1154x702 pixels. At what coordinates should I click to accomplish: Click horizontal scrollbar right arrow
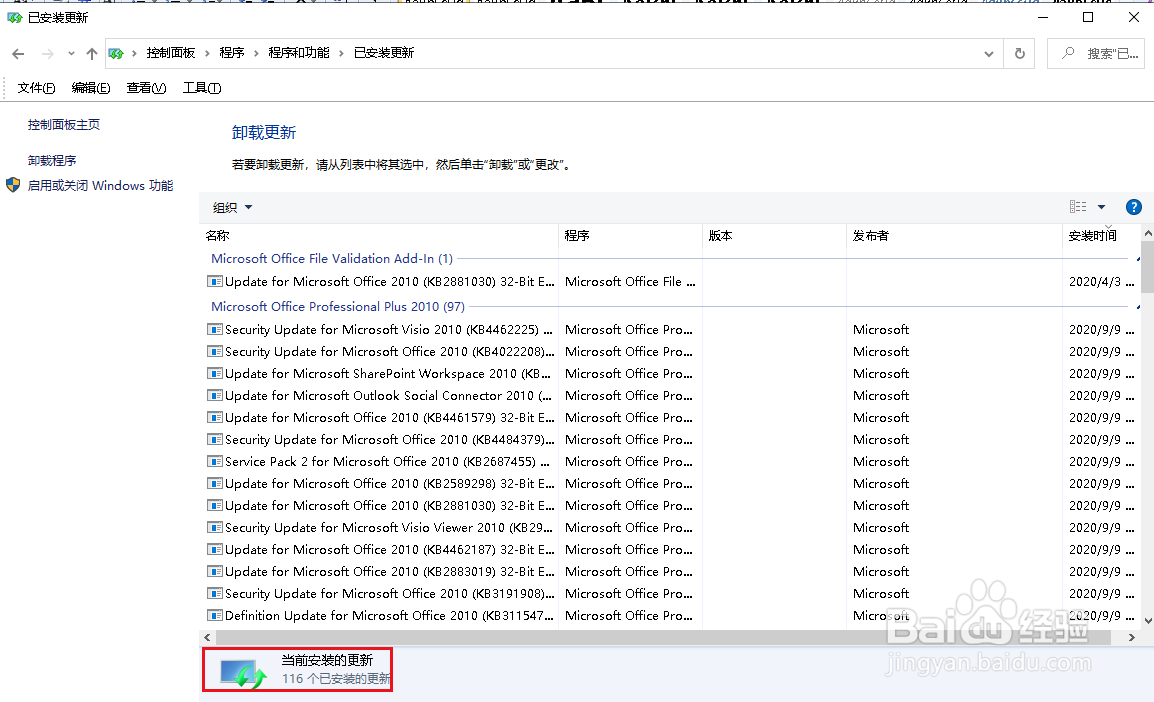[1132, 637]
